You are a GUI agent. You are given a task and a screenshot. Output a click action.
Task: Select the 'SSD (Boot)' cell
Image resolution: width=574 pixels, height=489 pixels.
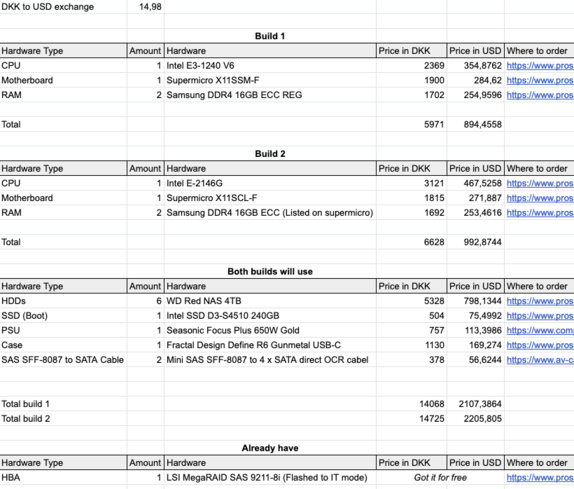point(63,316)
